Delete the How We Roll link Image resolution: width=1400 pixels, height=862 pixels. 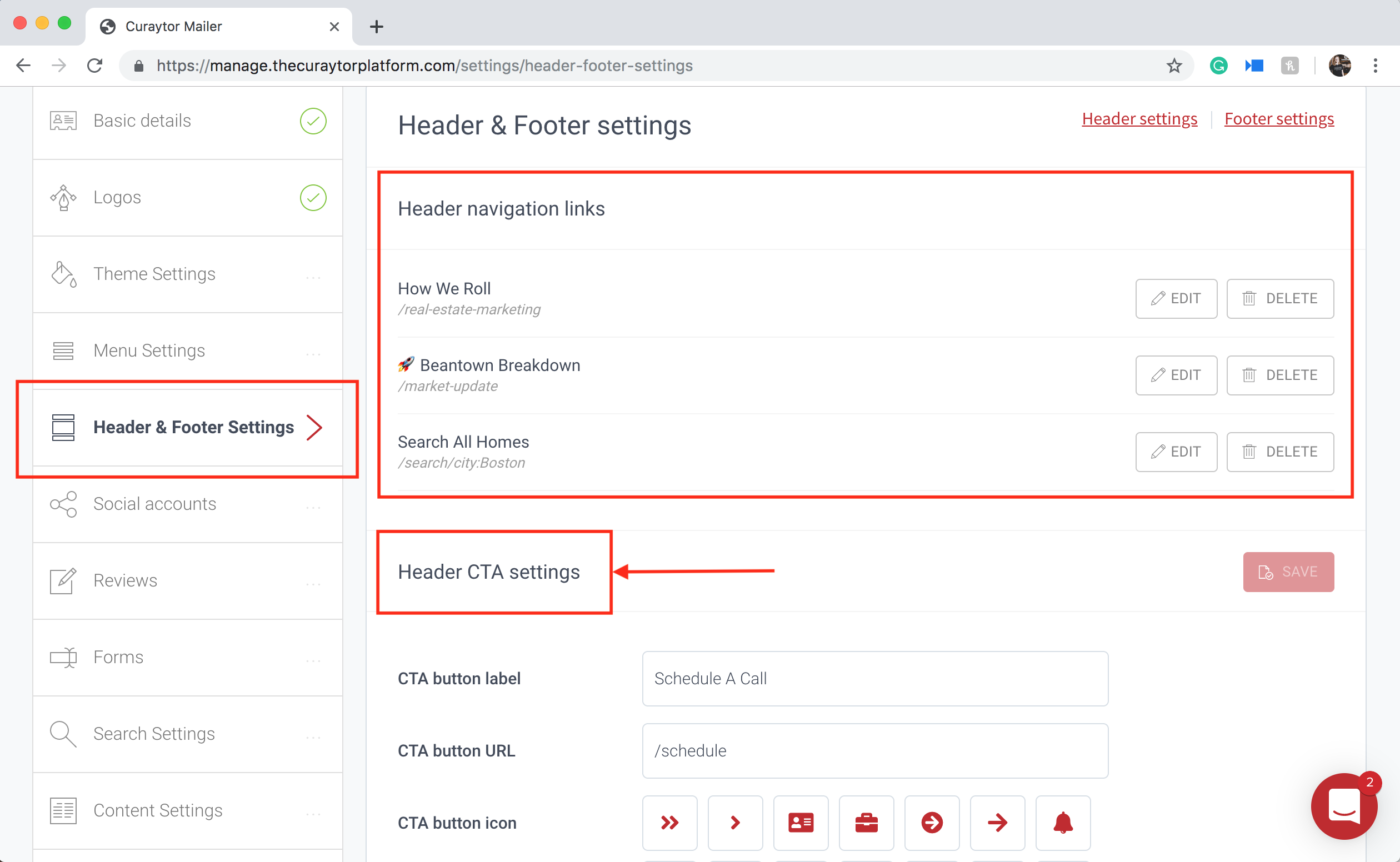[1279, 298]
